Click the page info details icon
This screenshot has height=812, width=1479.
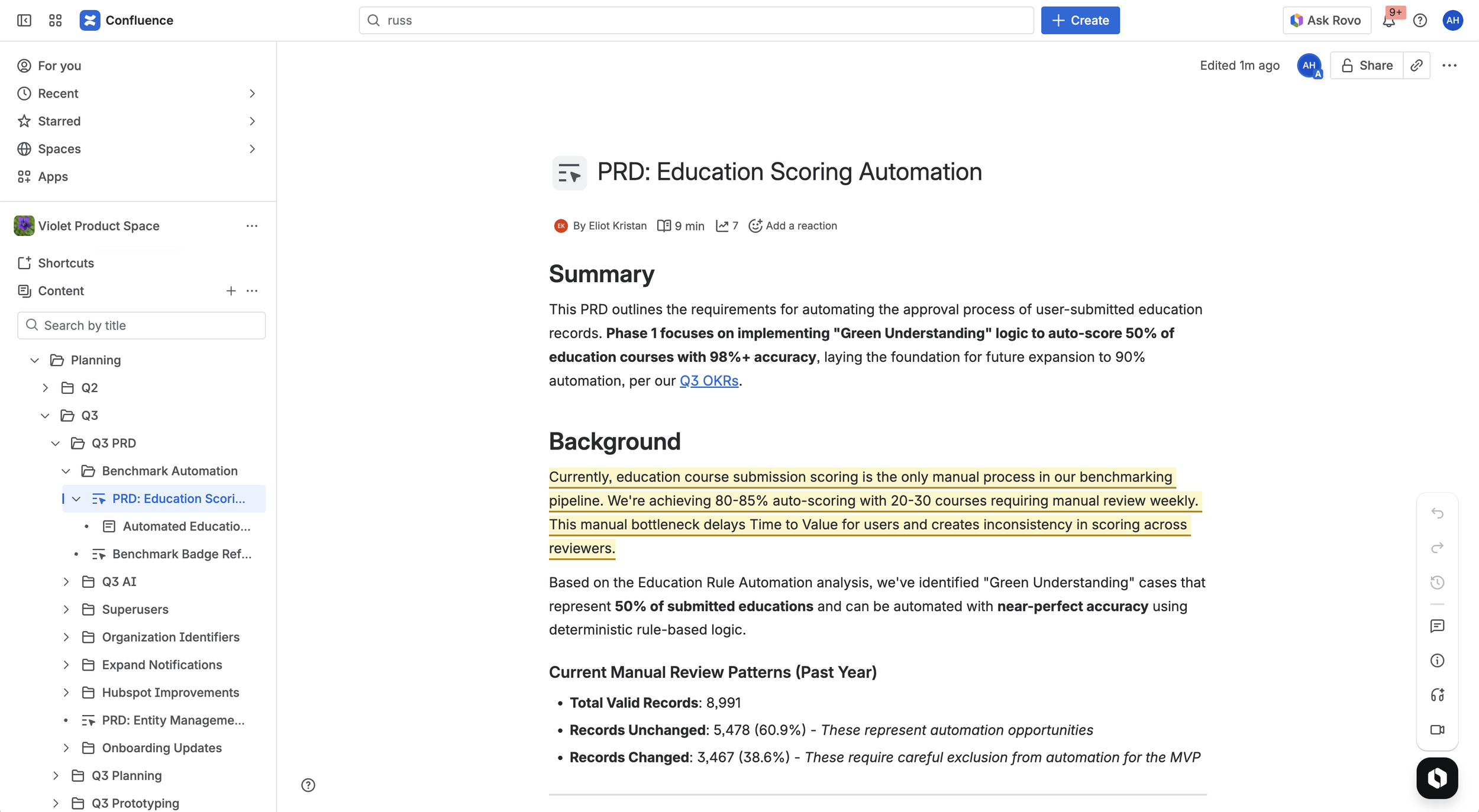pos(1437,661)
